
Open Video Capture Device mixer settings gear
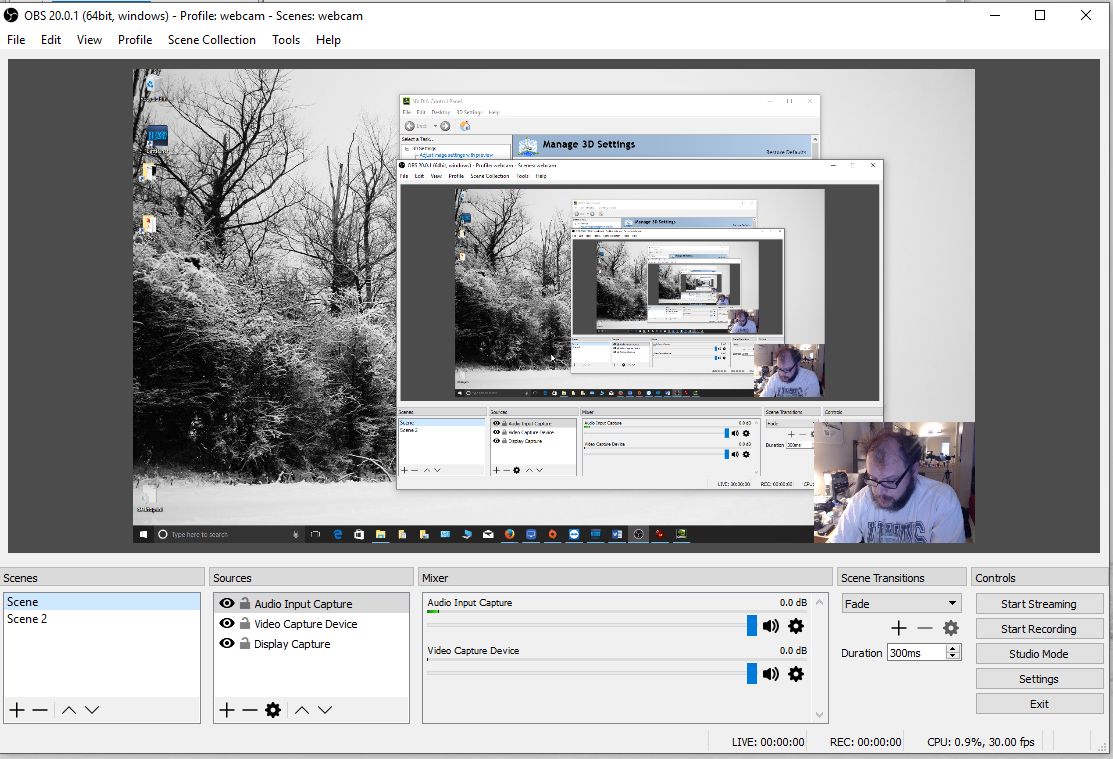[x=796, y=674]
